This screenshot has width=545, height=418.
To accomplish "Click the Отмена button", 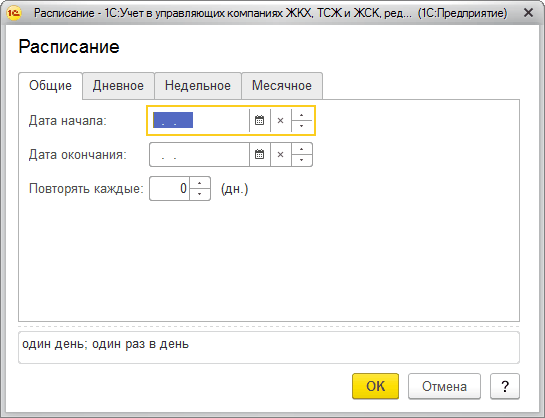I will click(444, 386).
